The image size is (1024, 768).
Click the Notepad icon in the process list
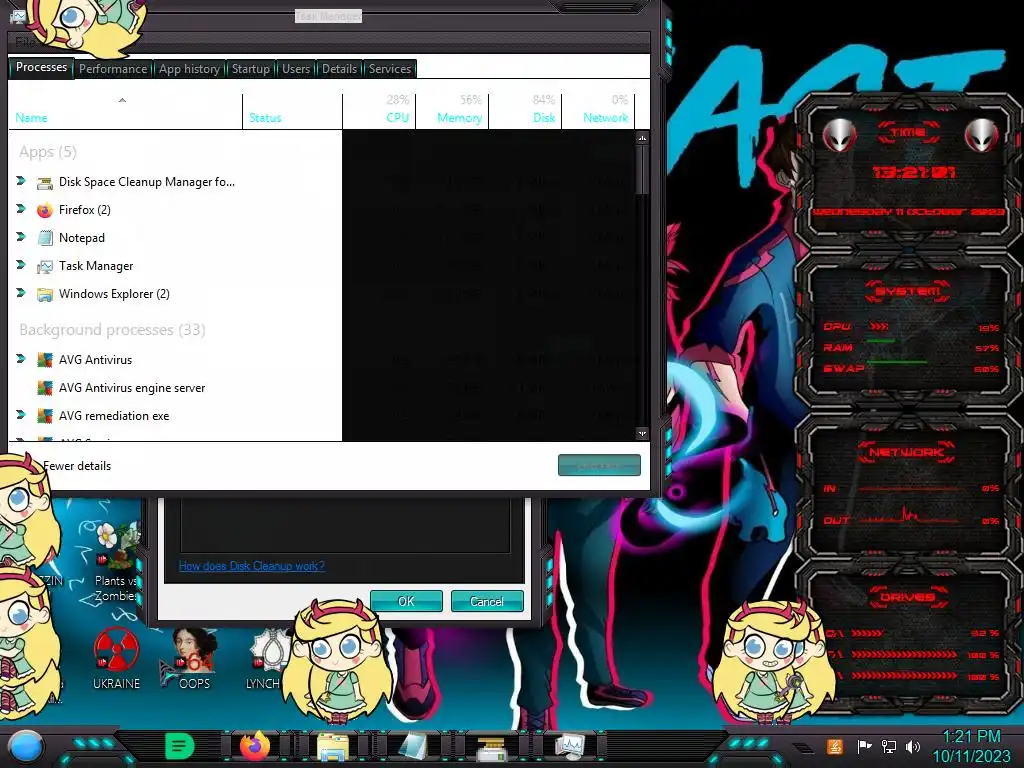44,238
